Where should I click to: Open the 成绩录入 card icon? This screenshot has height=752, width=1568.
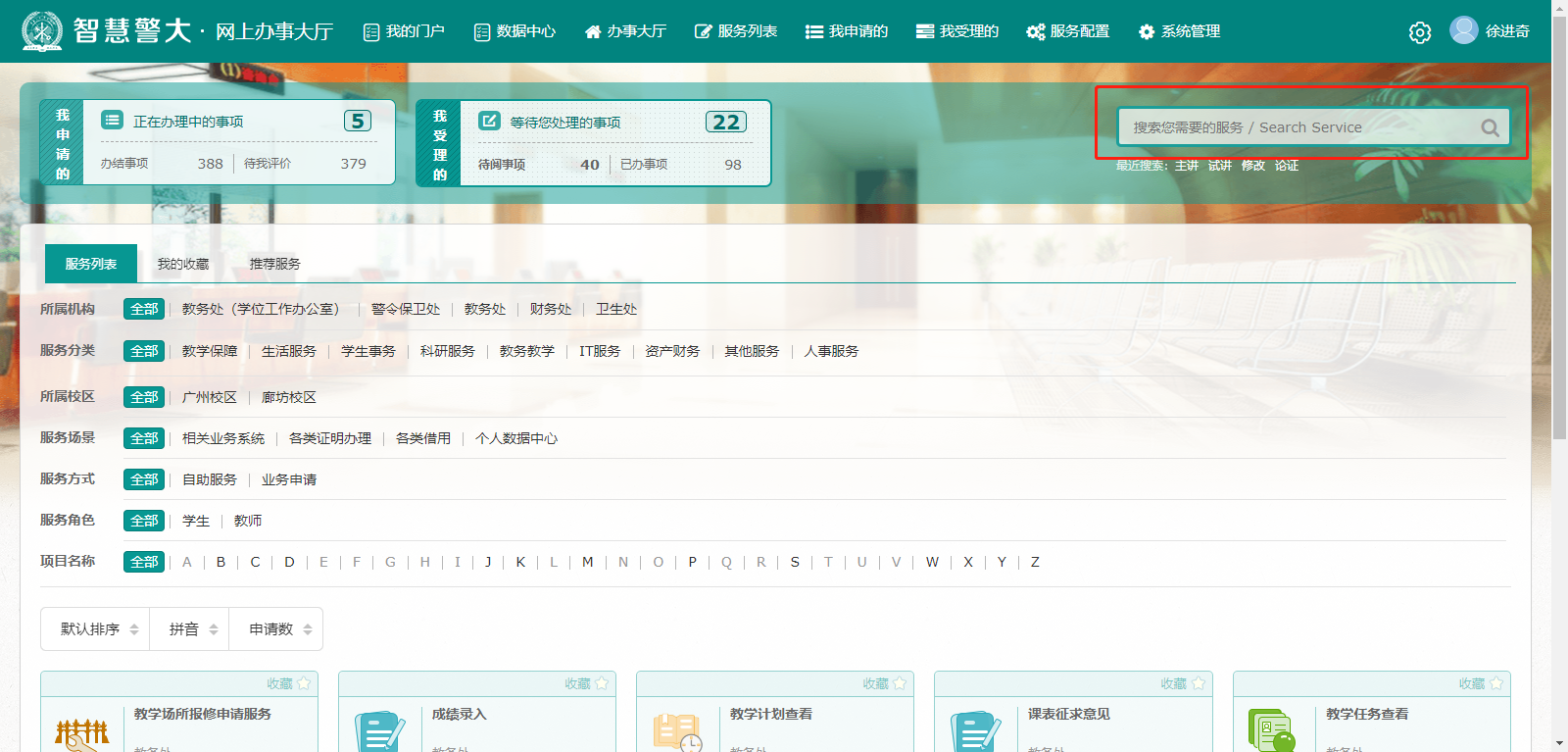380,732
